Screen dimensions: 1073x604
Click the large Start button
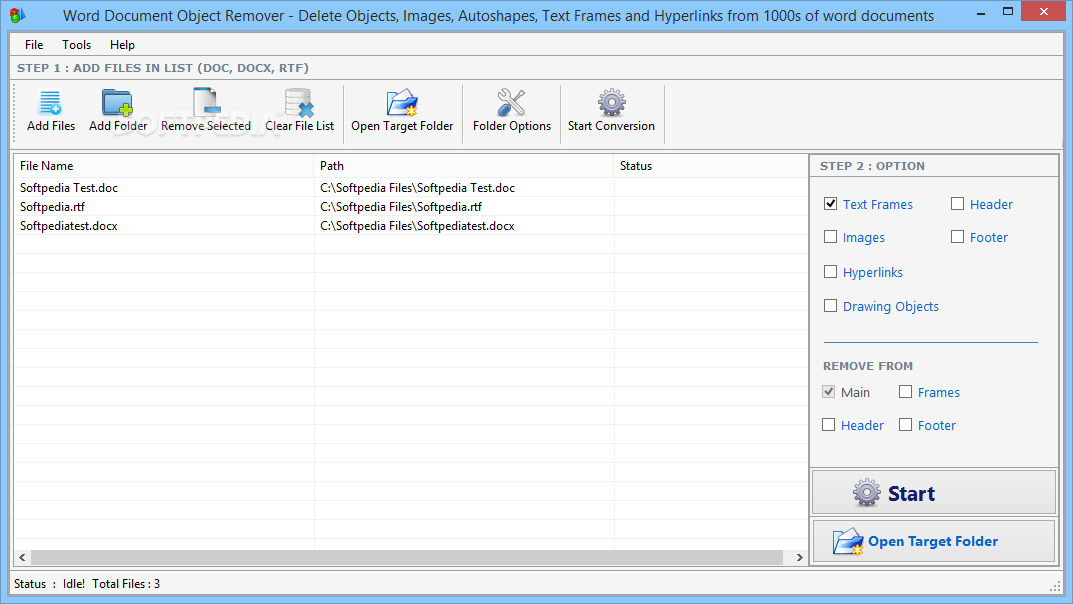click(934, 493)
